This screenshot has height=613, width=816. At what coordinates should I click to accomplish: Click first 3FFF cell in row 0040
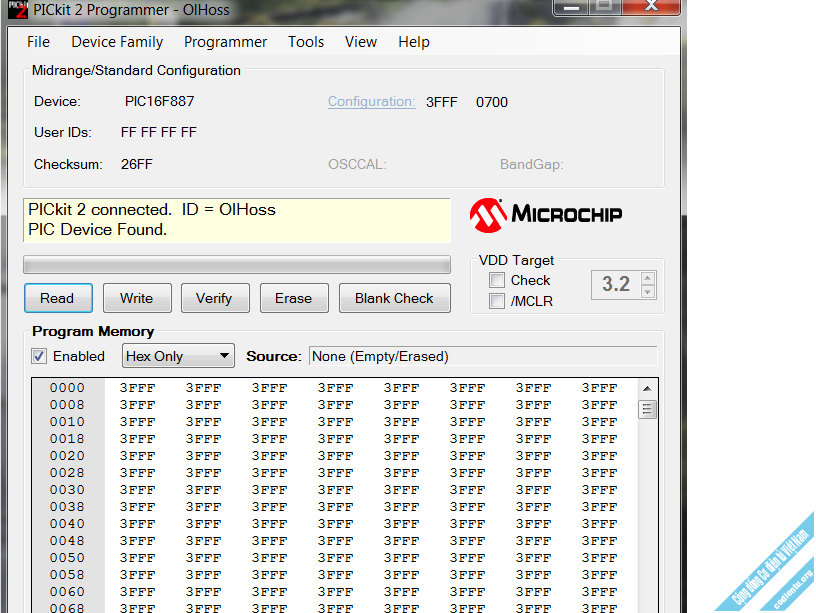click(x=137, y=523)
